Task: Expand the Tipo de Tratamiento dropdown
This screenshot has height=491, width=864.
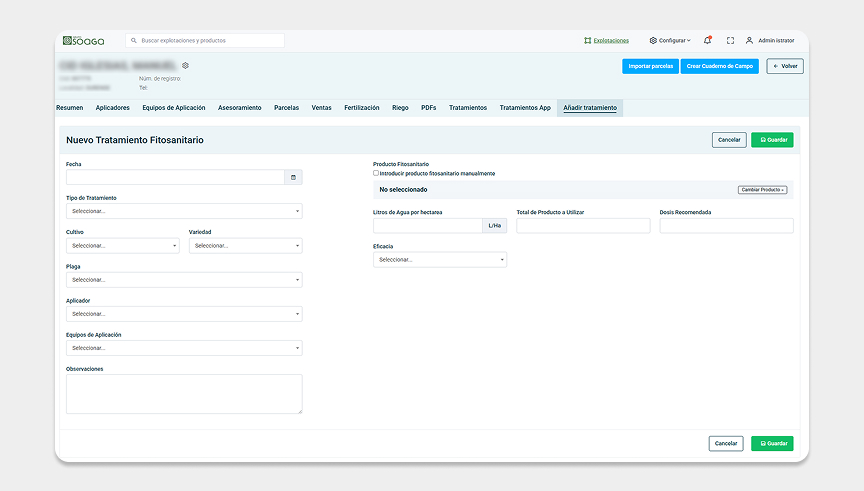Action: click(184, 211)
